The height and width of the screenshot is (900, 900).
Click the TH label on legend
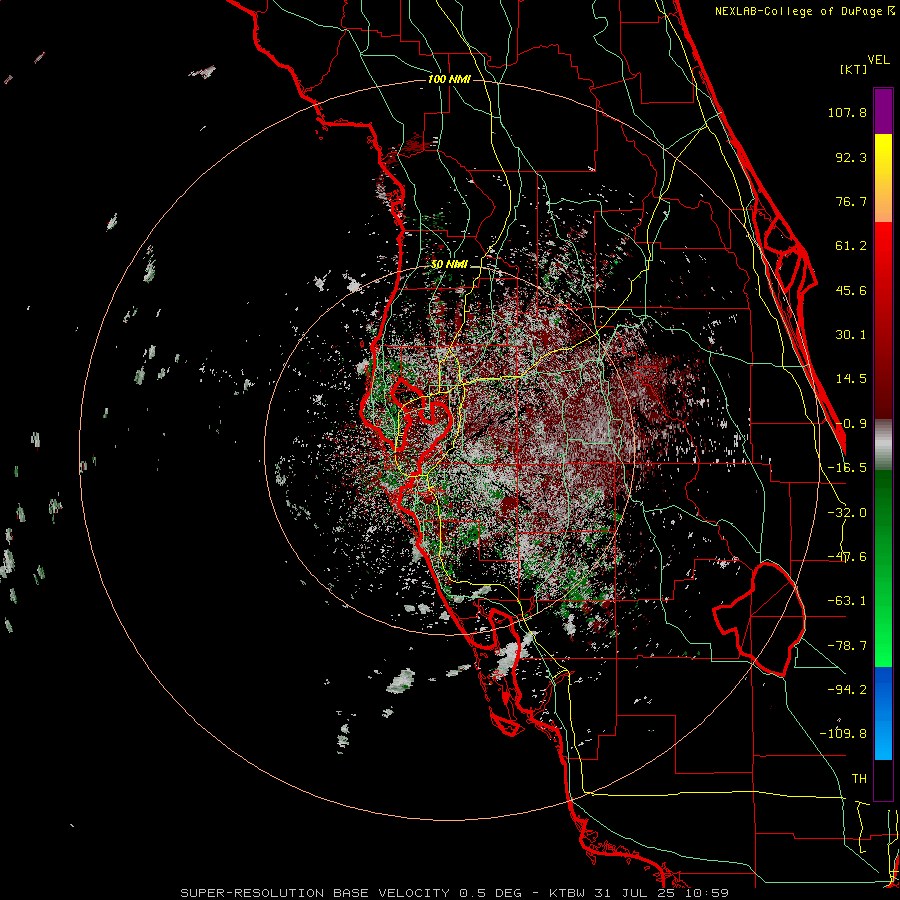tap(859, 778)
